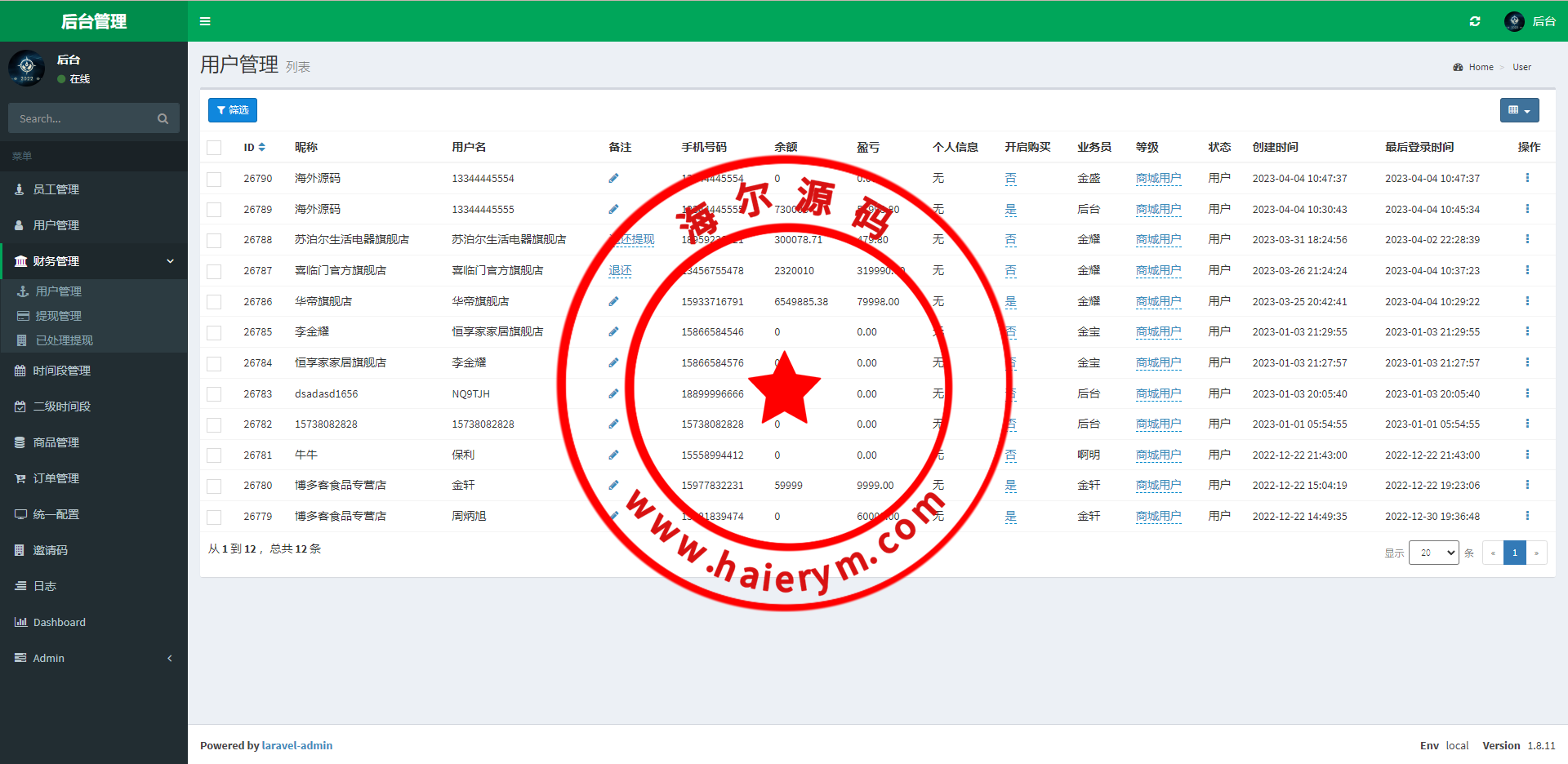Click the search magnifier icon in sidebar
This screenshot has height=764, width=1568.
point(163,119)
